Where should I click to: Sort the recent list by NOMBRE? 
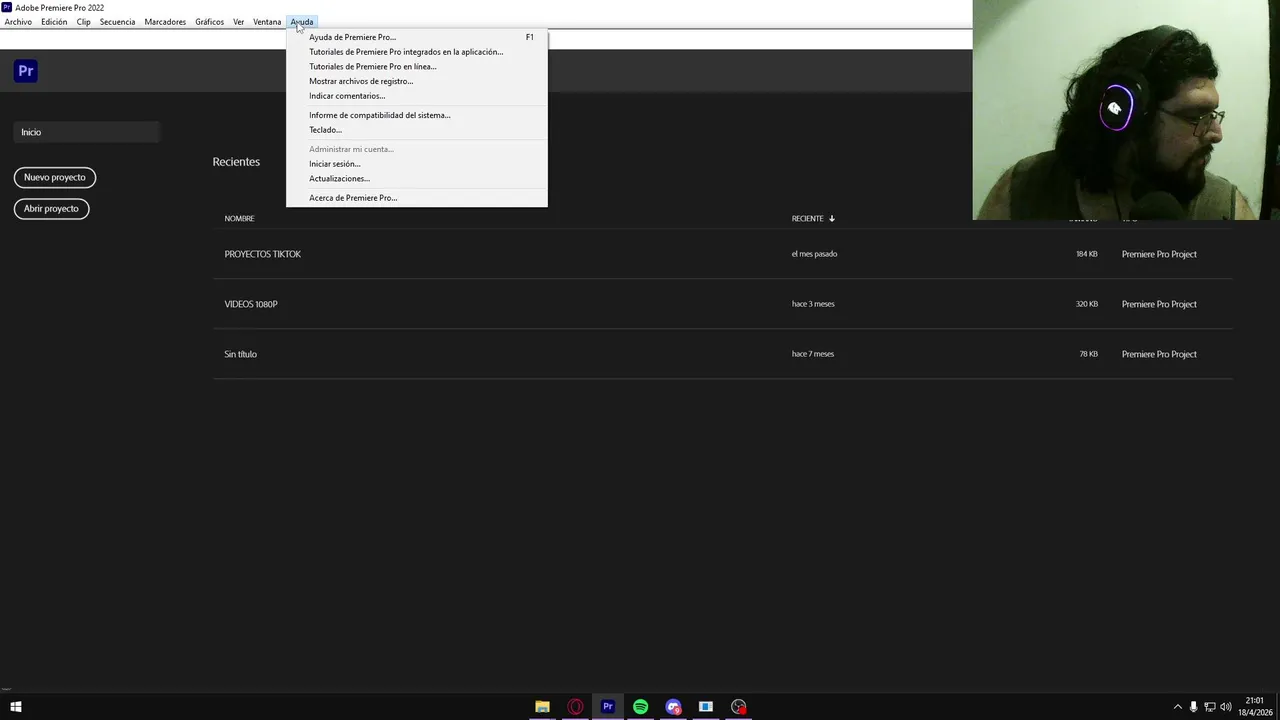click(x=240, y=218)
